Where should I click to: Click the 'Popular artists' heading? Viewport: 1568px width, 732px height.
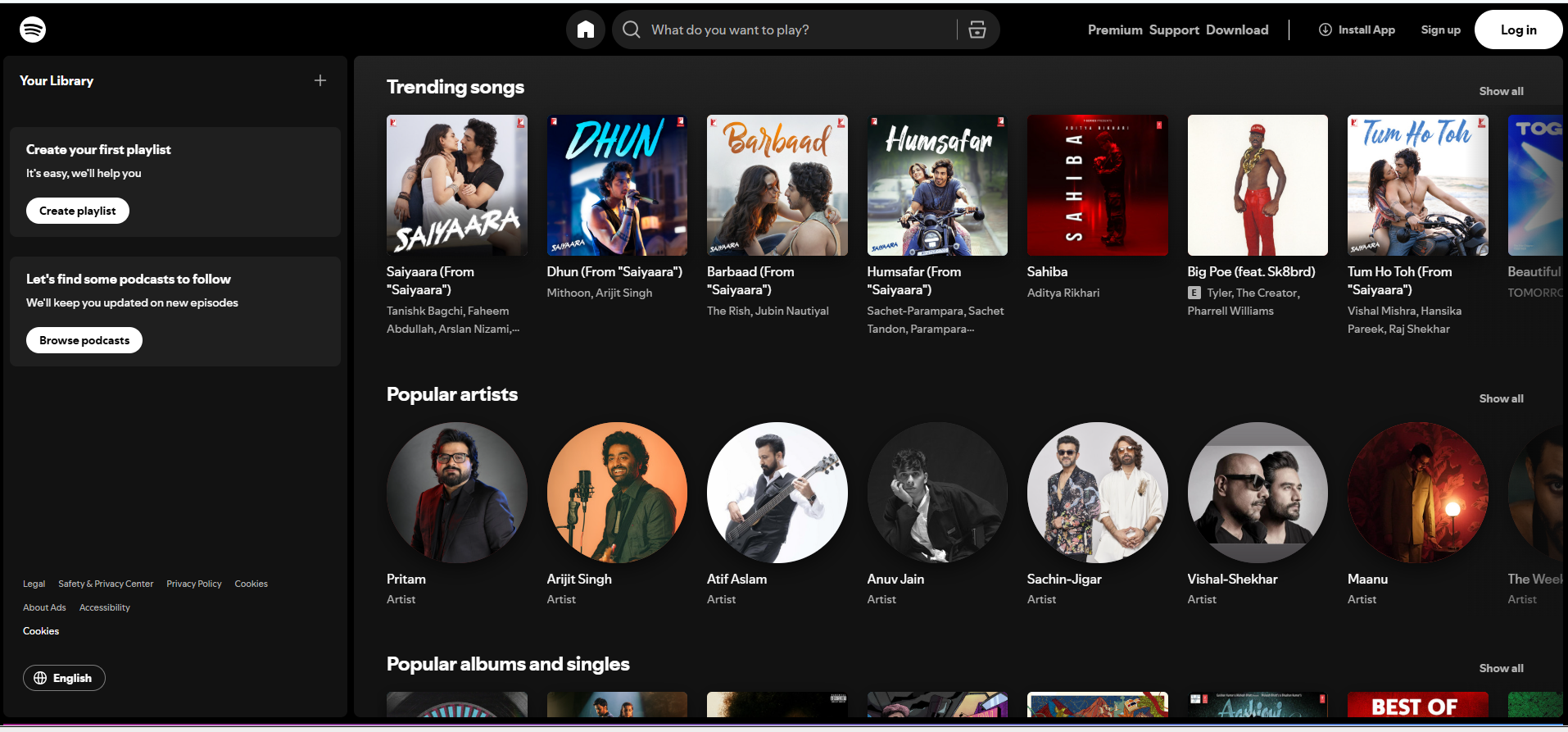point(452,394)
